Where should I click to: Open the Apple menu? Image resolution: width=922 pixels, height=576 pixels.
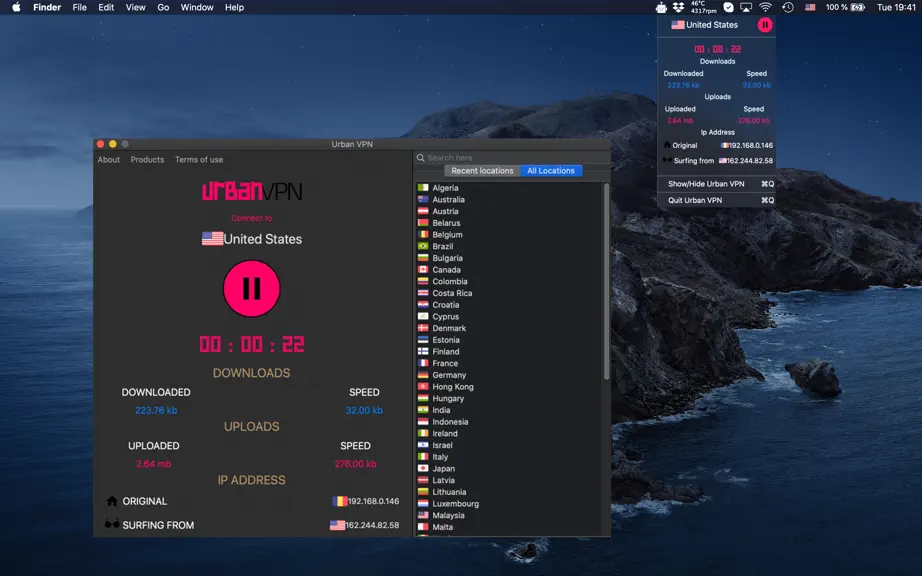point(16,8)
